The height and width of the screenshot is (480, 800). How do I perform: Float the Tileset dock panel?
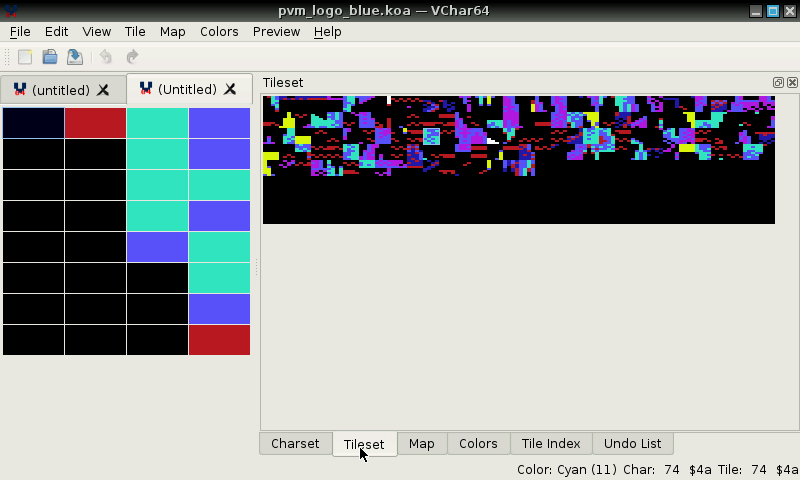pyautogui.click(x=778, y=83)
